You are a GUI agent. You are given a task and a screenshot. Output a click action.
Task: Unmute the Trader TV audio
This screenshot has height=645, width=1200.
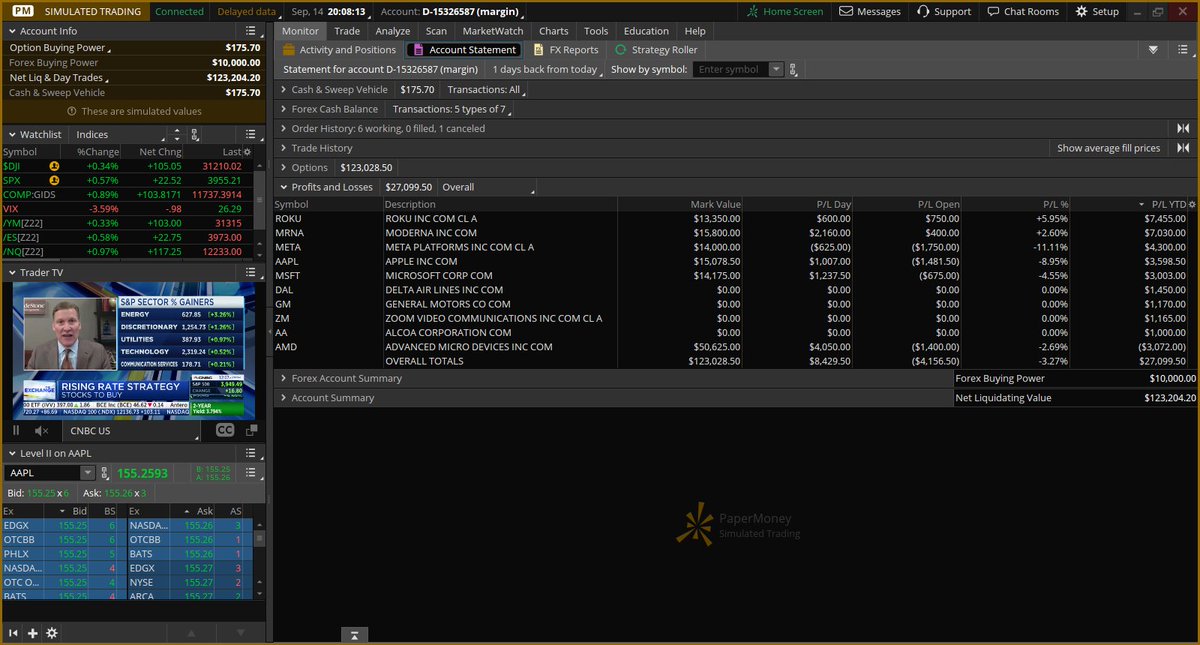pos(42,430)
